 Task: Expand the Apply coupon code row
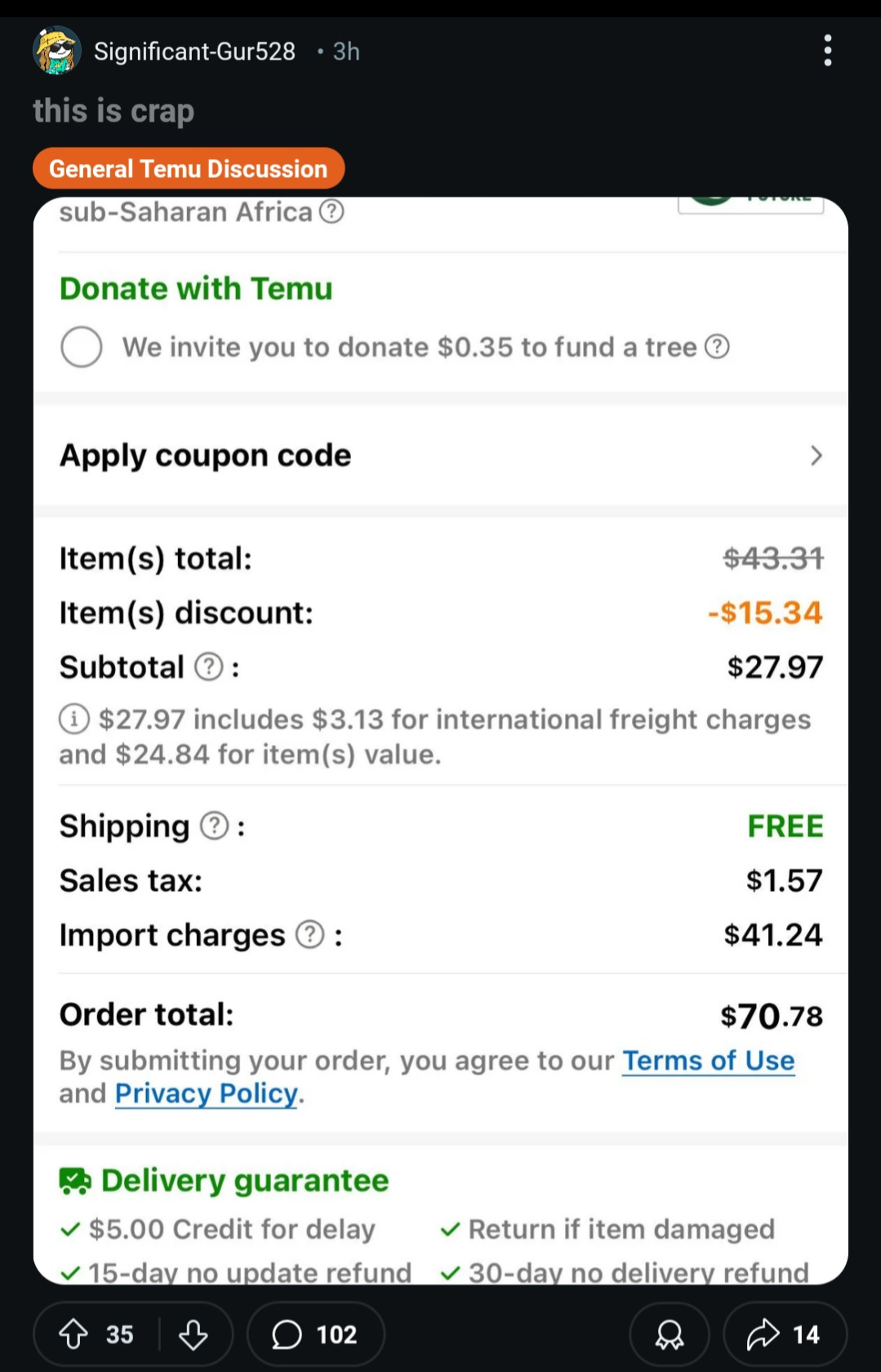point(441,455)
